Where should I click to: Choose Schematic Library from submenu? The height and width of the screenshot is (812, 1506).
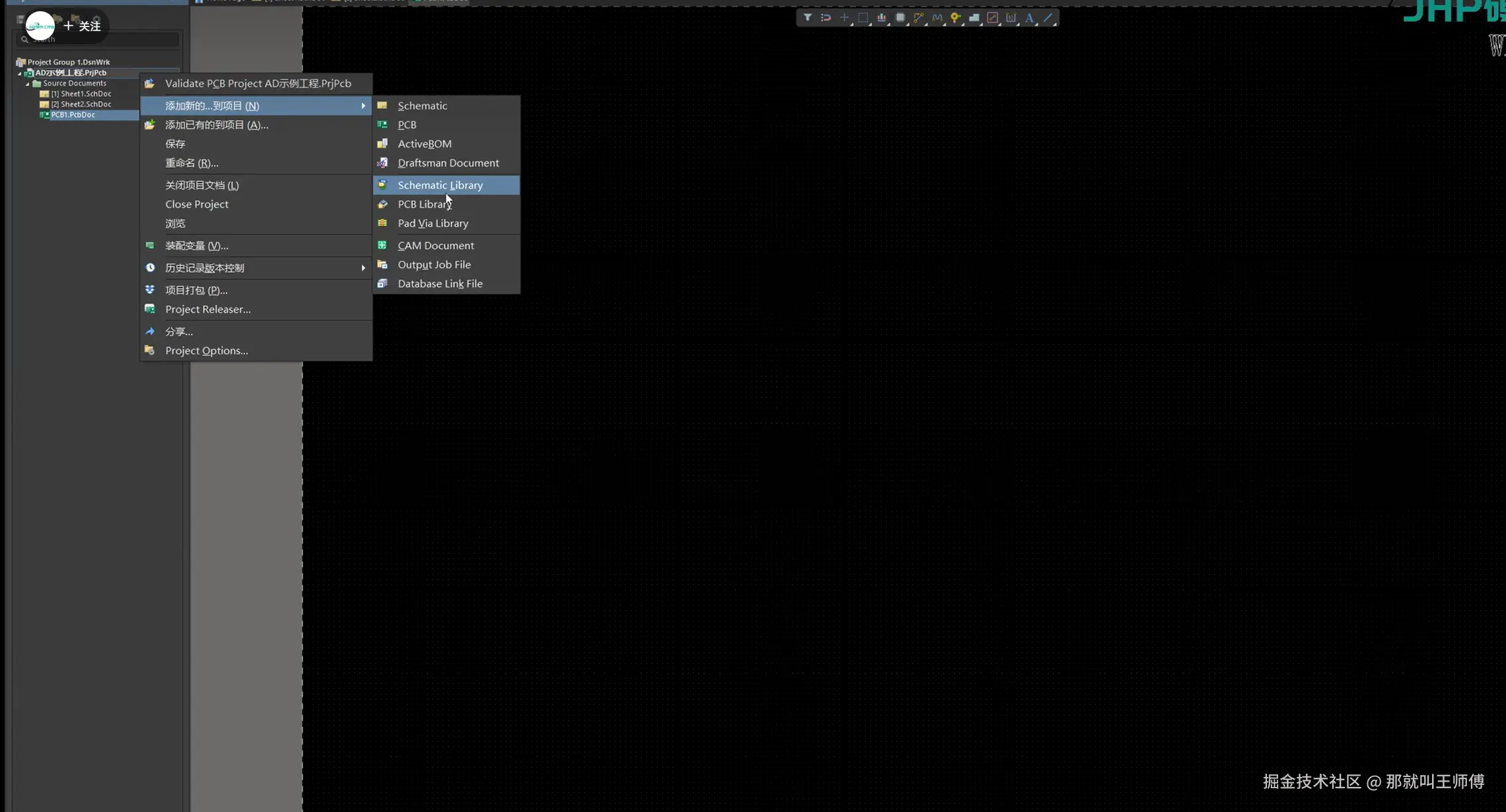pos(447,185)
